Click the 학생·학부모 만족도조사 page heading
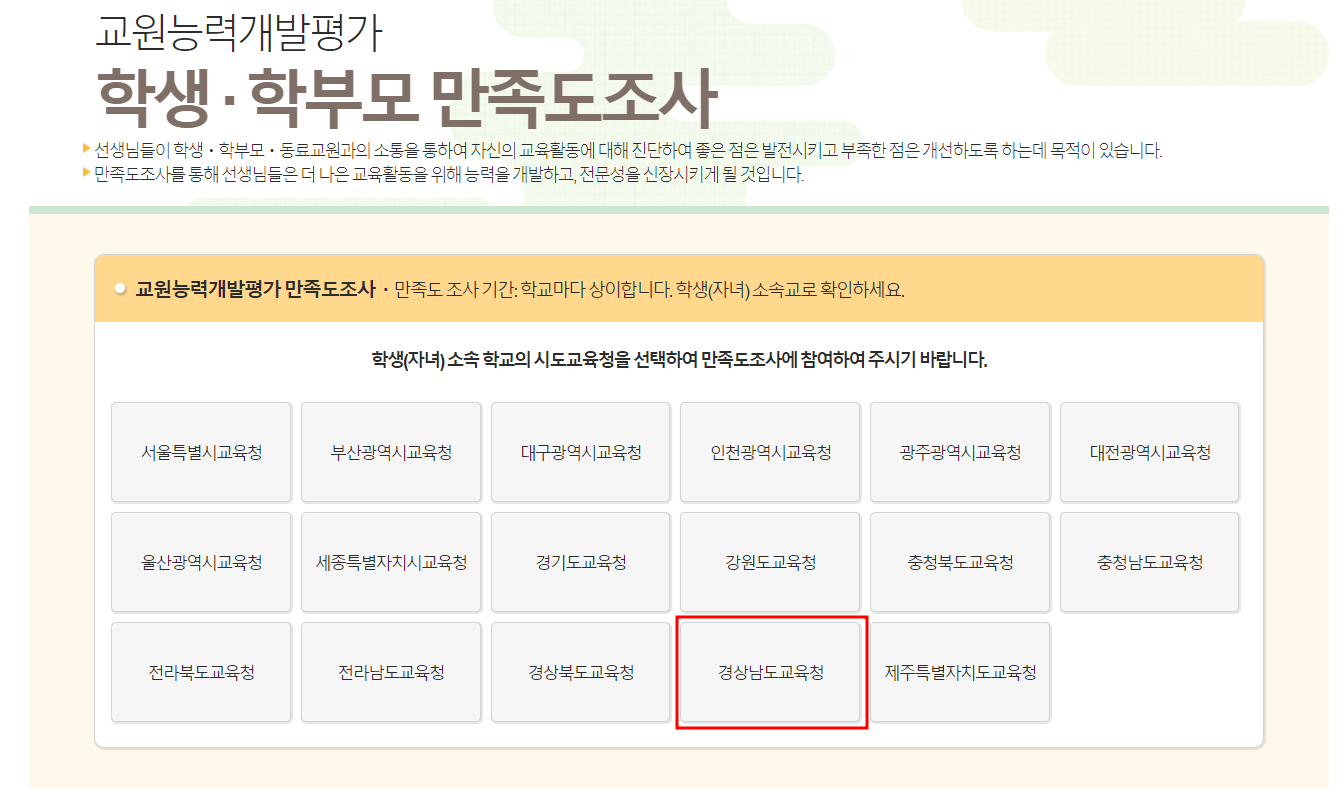Screen dimensions: 1342x788 tap(407, 98)
